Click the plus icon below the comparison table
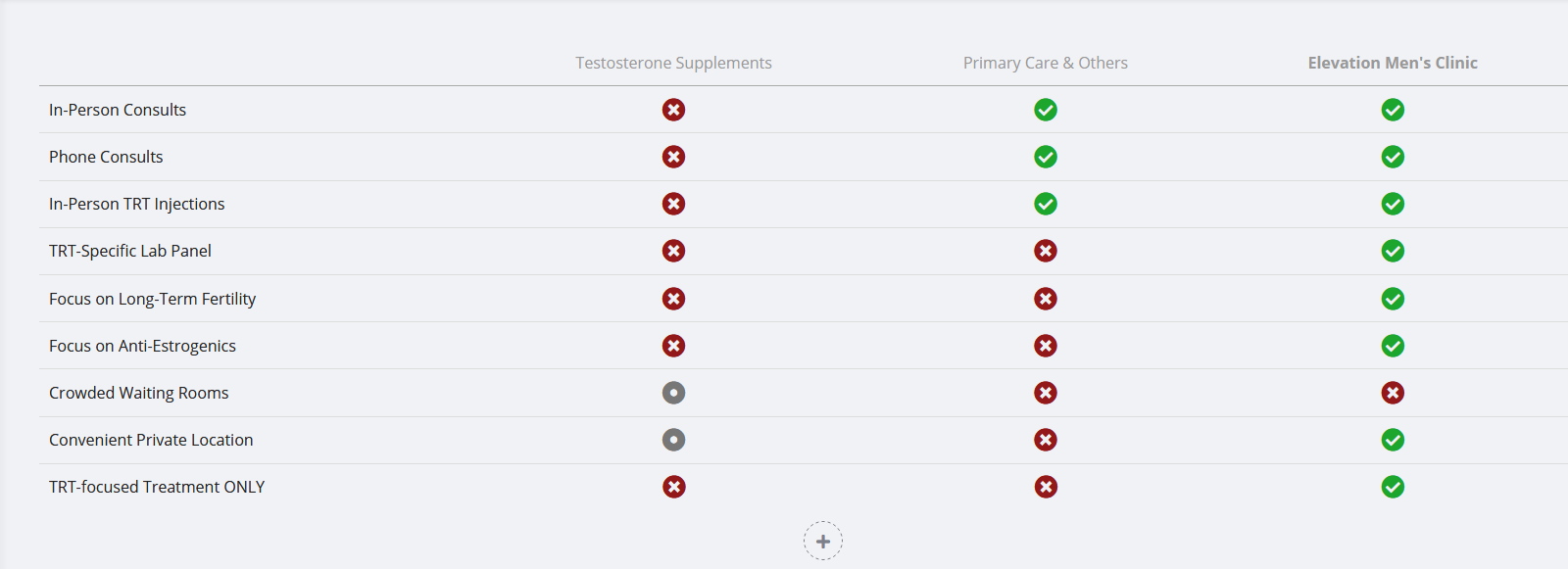Screen dimensions: 1568x569 click(823, 541)
